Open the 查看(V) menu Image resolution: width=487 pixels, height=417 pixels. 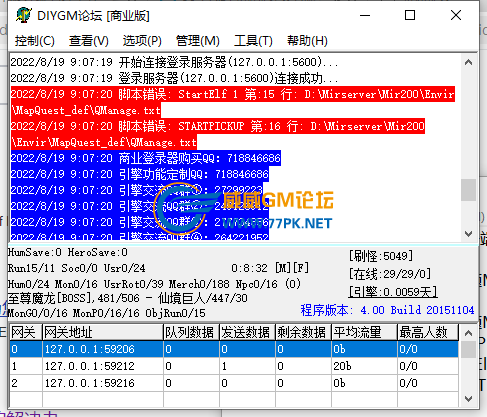tap(89, 41)
